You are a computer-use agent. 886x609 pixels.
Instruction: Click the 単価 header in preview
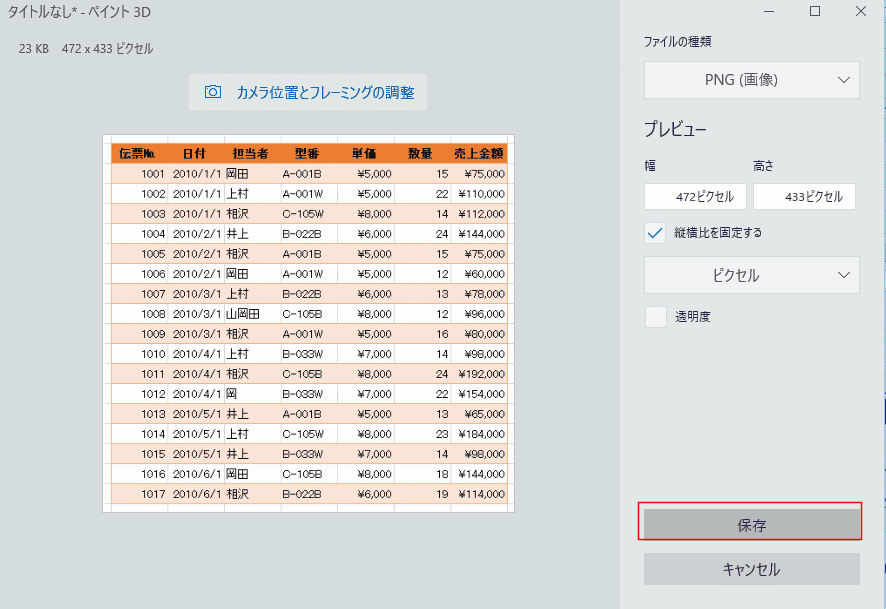coord(364,154)
